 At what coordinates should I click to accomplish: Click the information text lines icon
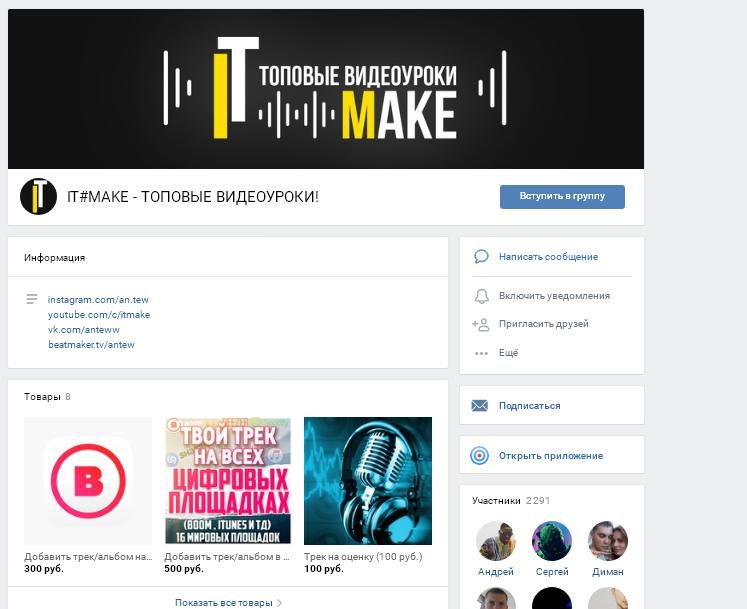[x=31, y=299]
